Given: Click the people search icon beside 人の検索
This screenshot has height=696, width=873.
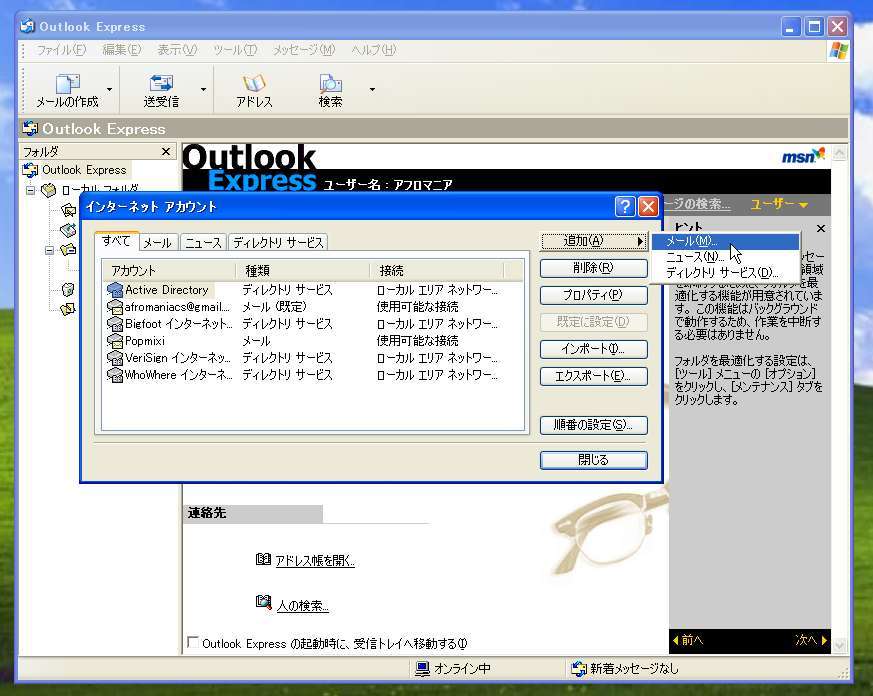Looking at the screenshot, I should coord(263,602).
